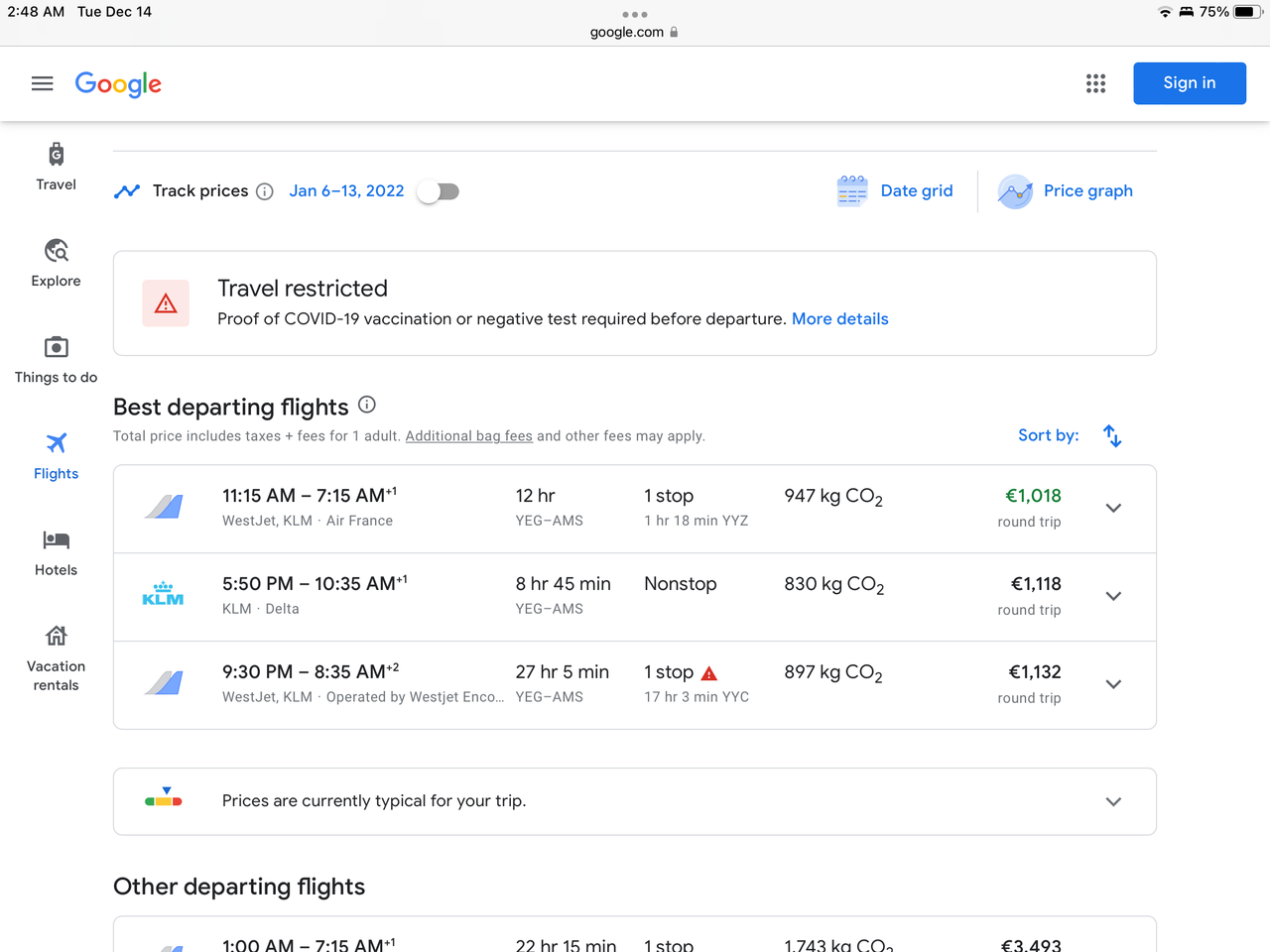Open Things to do in sidebar
Viewport: 1270px width, 952px height.
[57, 359]
